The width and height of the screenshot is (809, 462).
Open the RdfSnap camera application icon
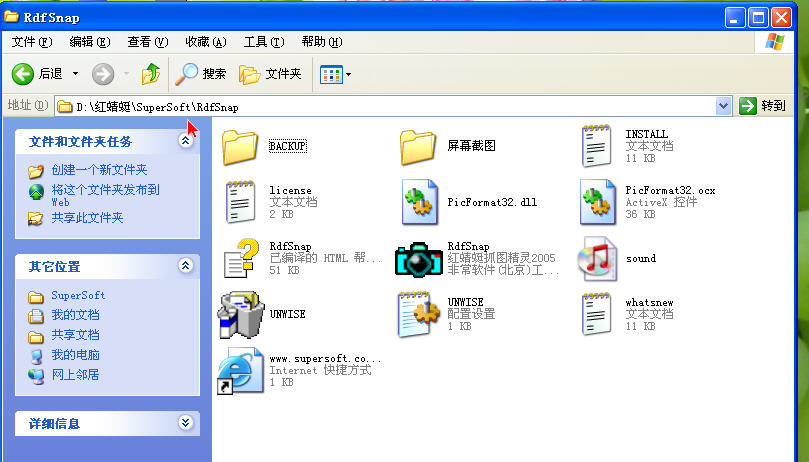[418, 258]
